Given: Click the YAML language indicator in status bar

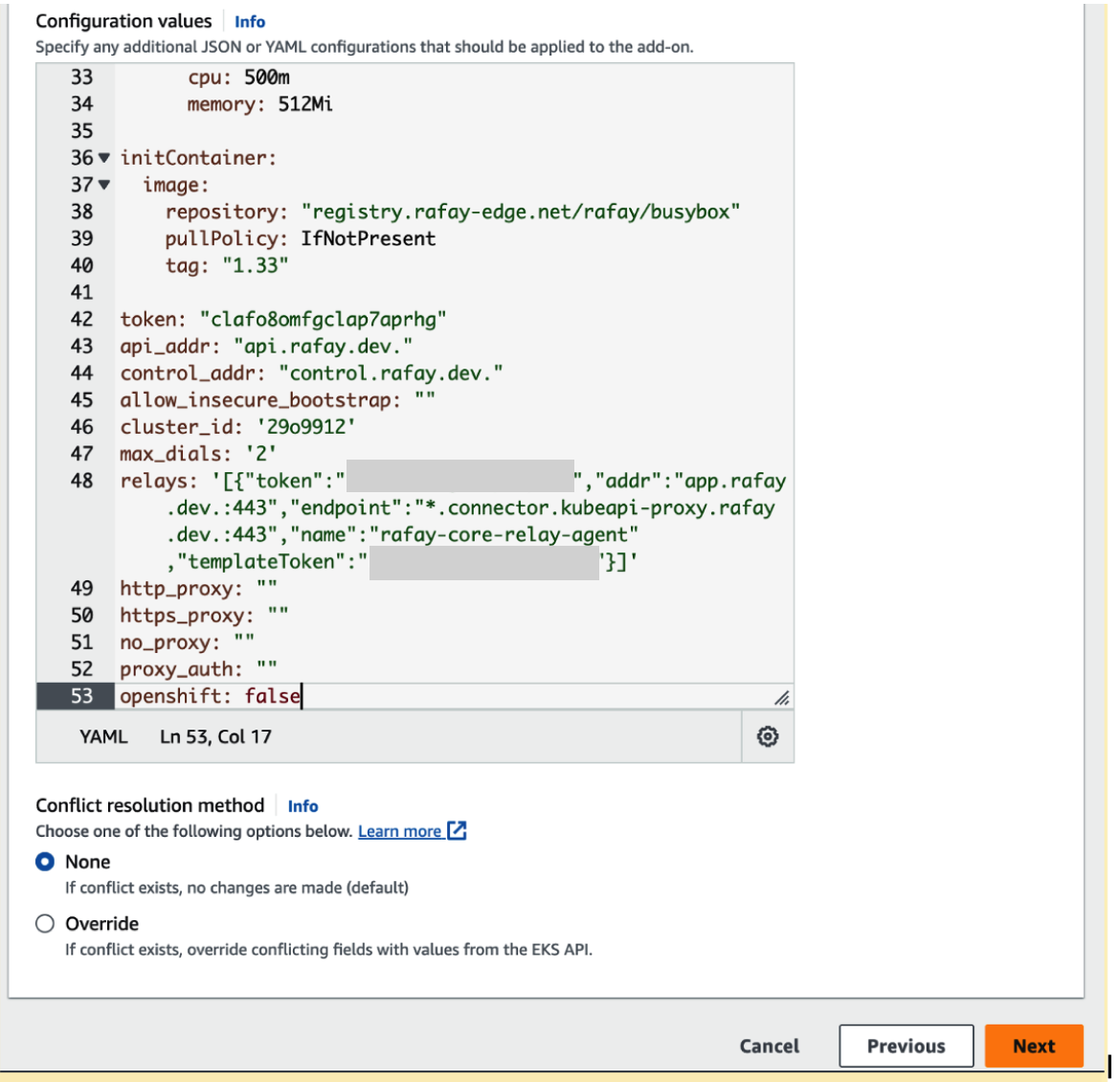Looking at the screenshot, I should click(x=103, y=737).
